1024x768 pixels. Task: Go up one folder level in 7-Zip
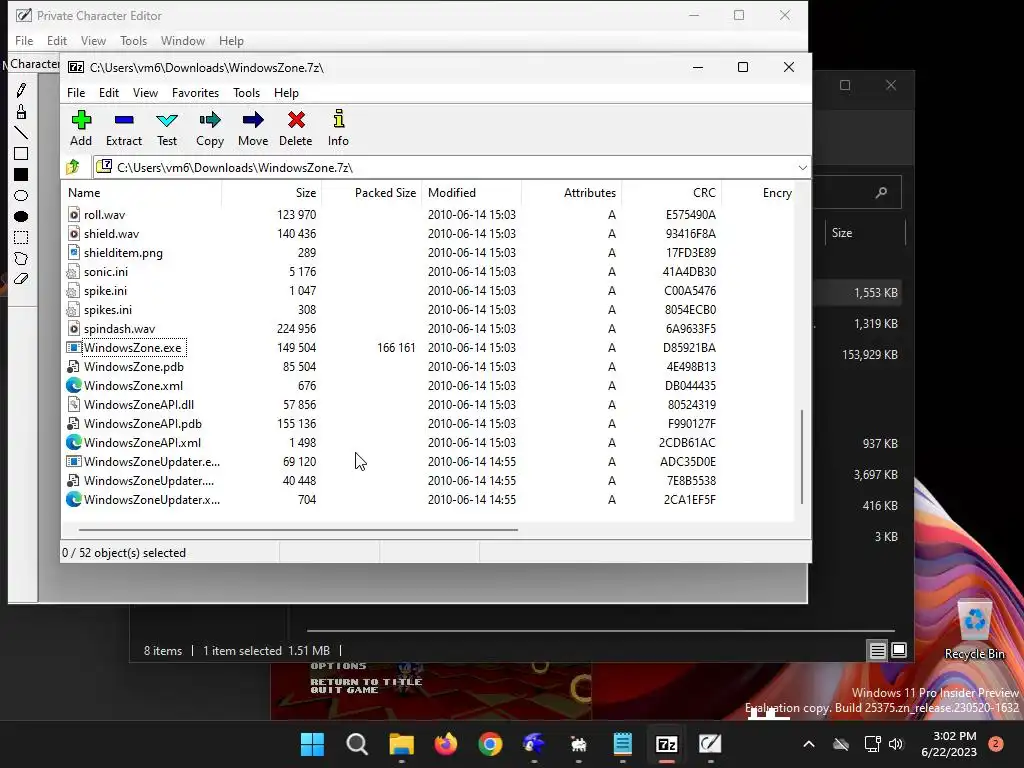click(73, 167)
